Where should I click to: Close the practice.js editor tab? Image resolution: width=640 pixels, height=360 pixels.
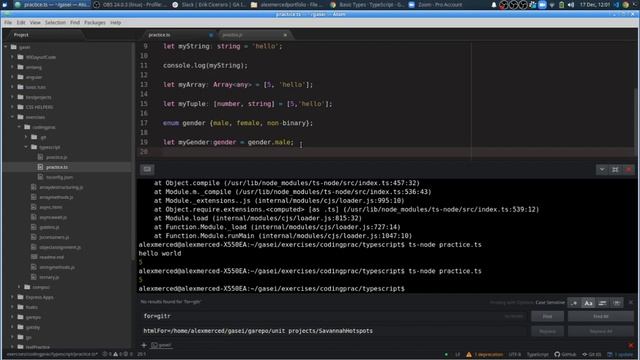pos(285,35)
